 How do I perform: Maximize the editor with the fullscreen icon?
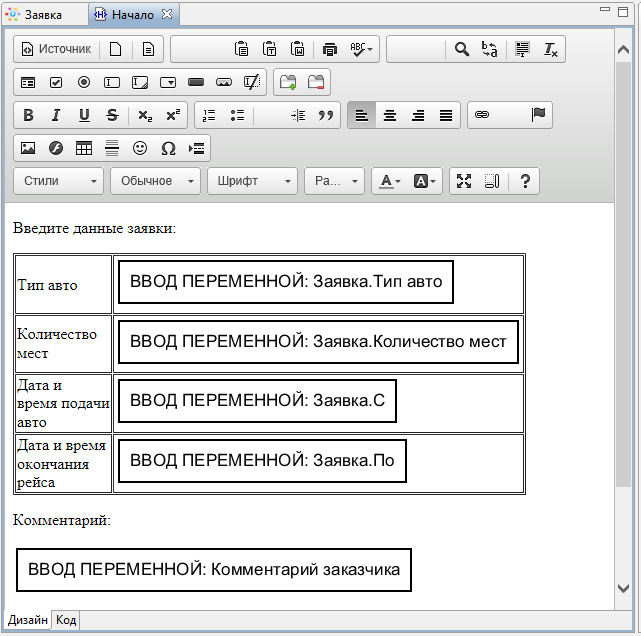[x=464, y=181]
